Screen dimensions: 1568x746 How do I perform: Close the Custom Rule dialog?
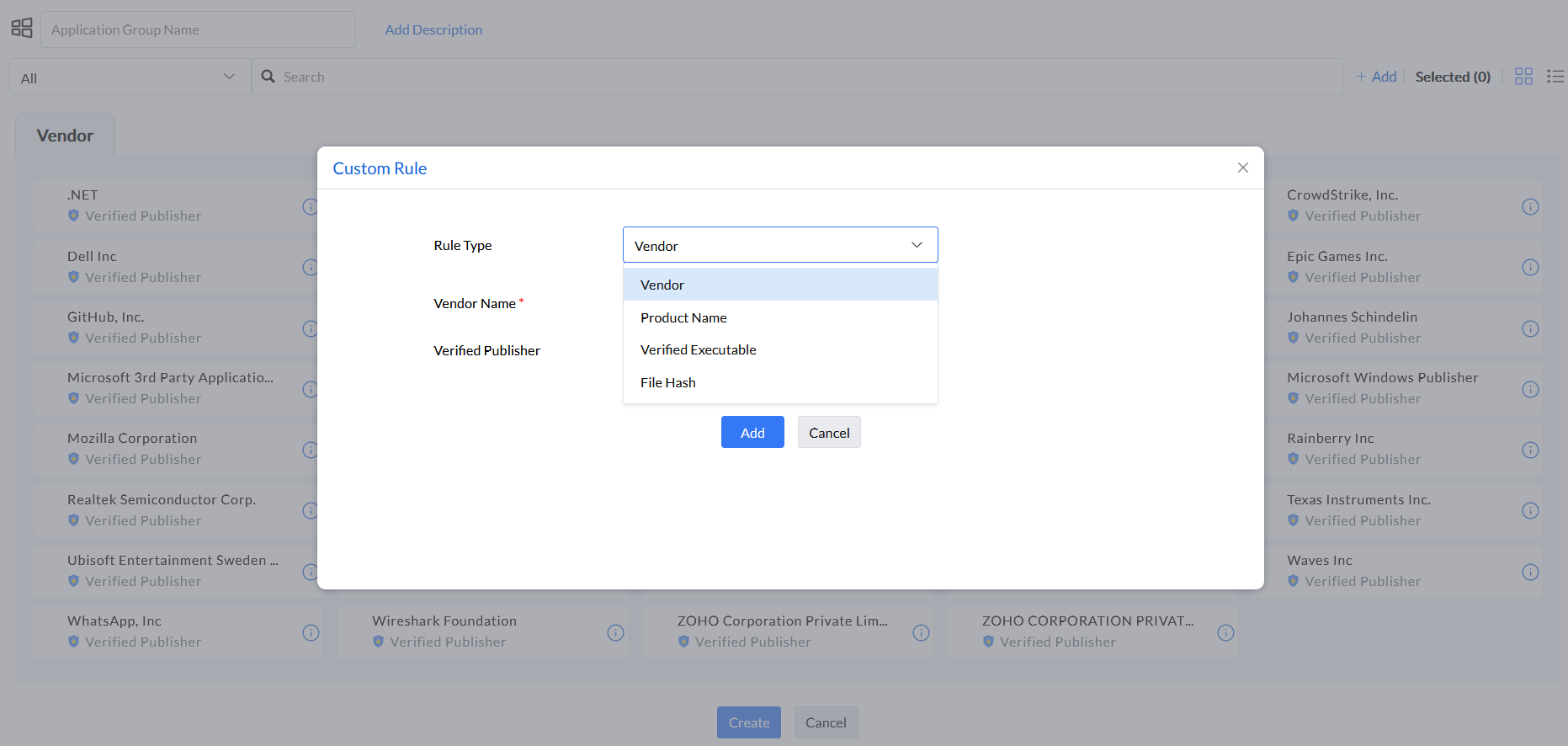point(1242,168)
